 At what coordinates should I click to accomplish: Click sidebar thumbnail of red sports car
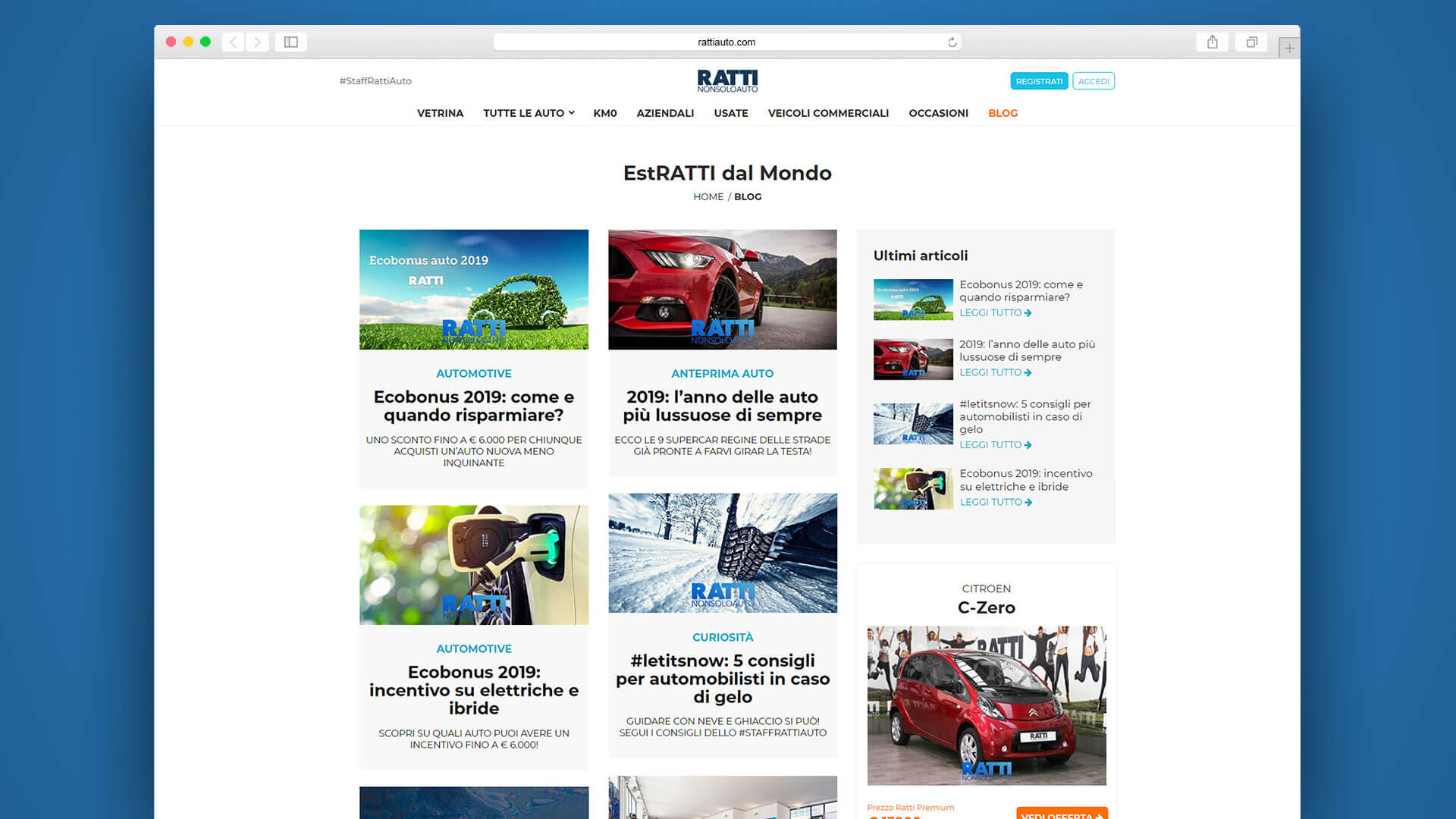[913, 359]
